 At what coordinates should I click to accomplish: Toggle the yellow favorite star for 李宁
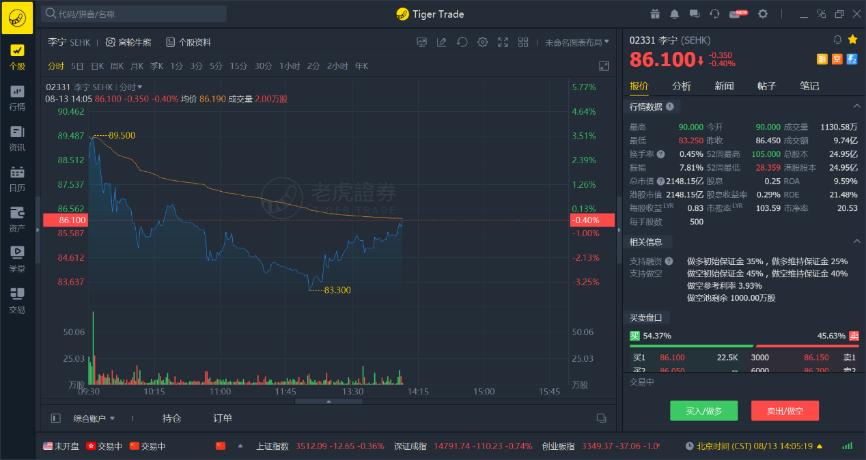(x=853, y=40)
